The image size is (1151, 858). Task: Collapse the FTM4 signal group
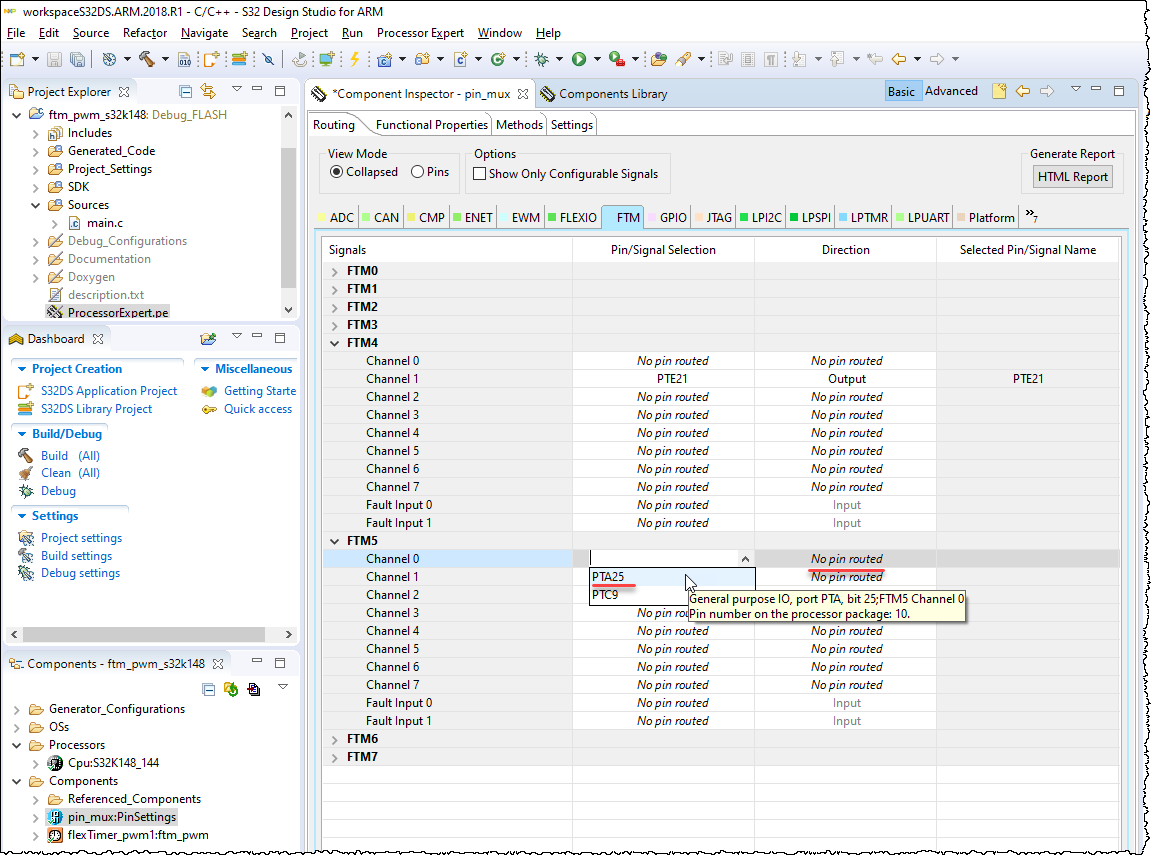[x=335, y=342]
